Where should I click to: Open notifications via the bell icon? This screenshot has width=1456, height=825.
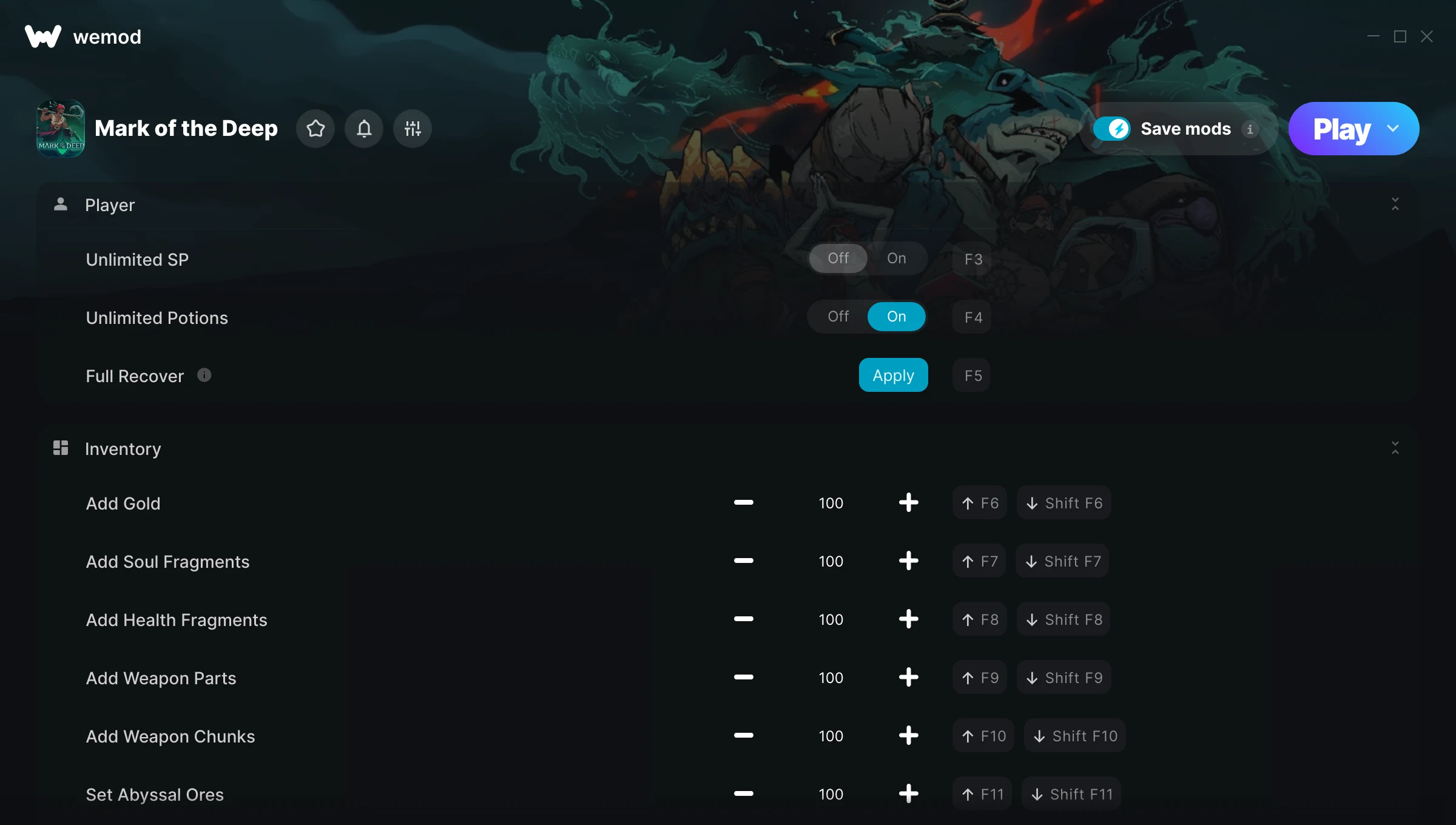point(364,129)
